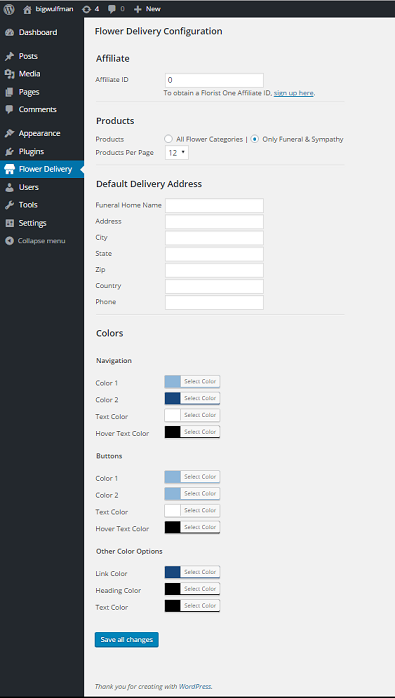Click the State input field
The image size is (395, 698).
click(x=214, y=254)
